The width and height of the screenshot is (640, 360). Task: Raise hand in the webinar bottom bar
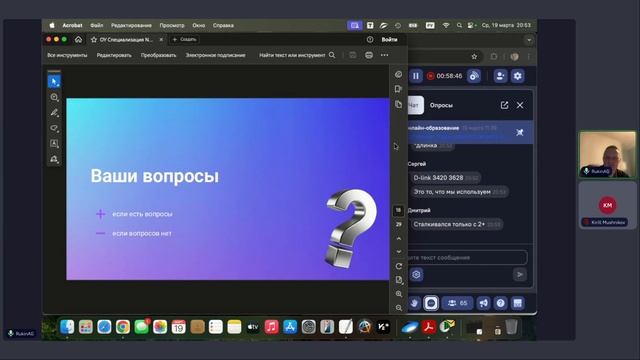[x=414, y=303]
